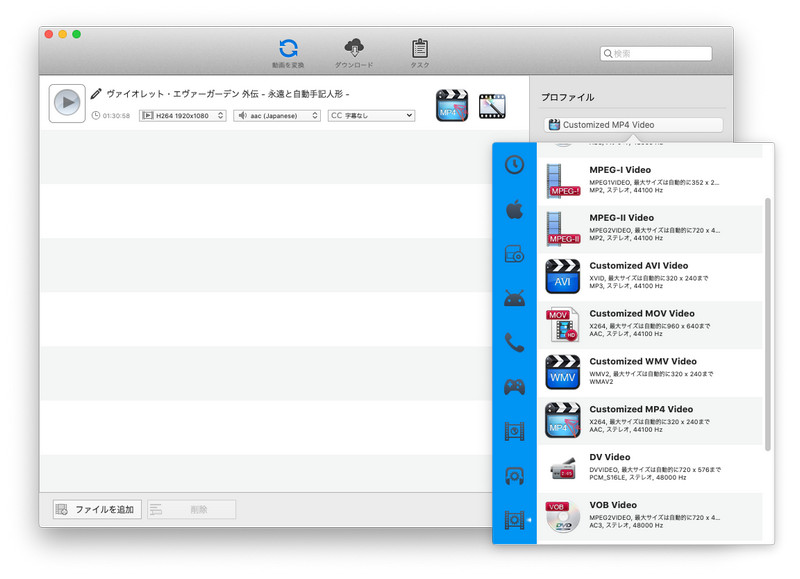
Task: Zoom the window with the green button
Action: point(77,34)
